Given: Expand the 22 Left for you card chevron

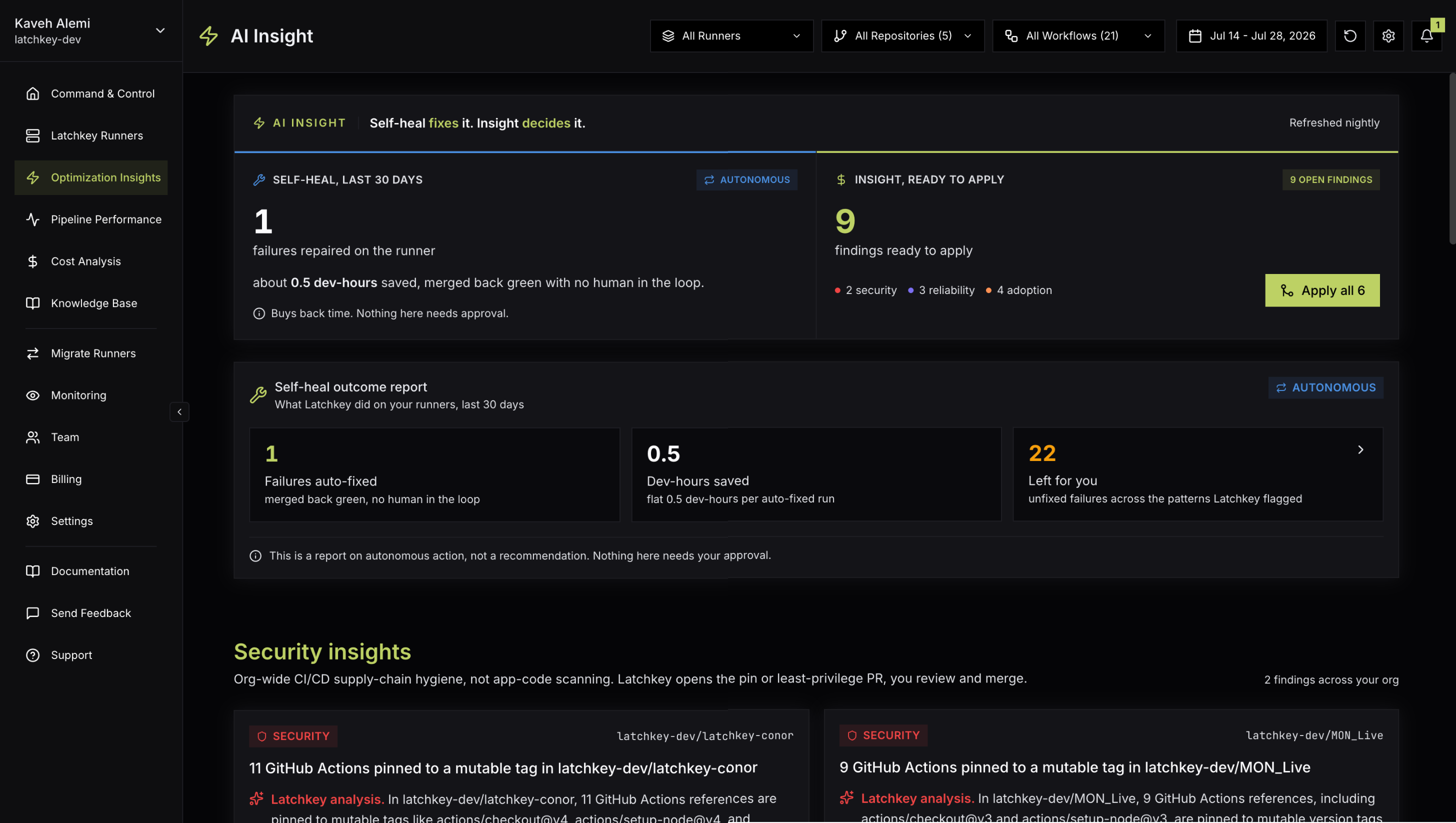Looking at the screenshot, I should [1360, 449].
